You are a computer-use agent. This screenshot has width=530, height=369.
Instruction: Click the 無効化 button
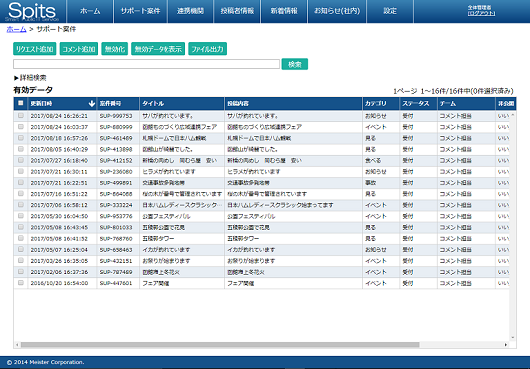[115, 49]
